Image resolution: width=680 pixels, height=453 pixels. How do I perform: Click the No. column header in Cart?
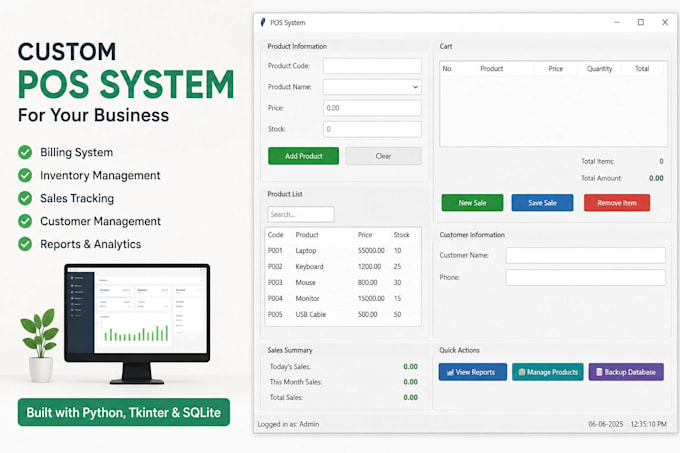pos(448,68)
